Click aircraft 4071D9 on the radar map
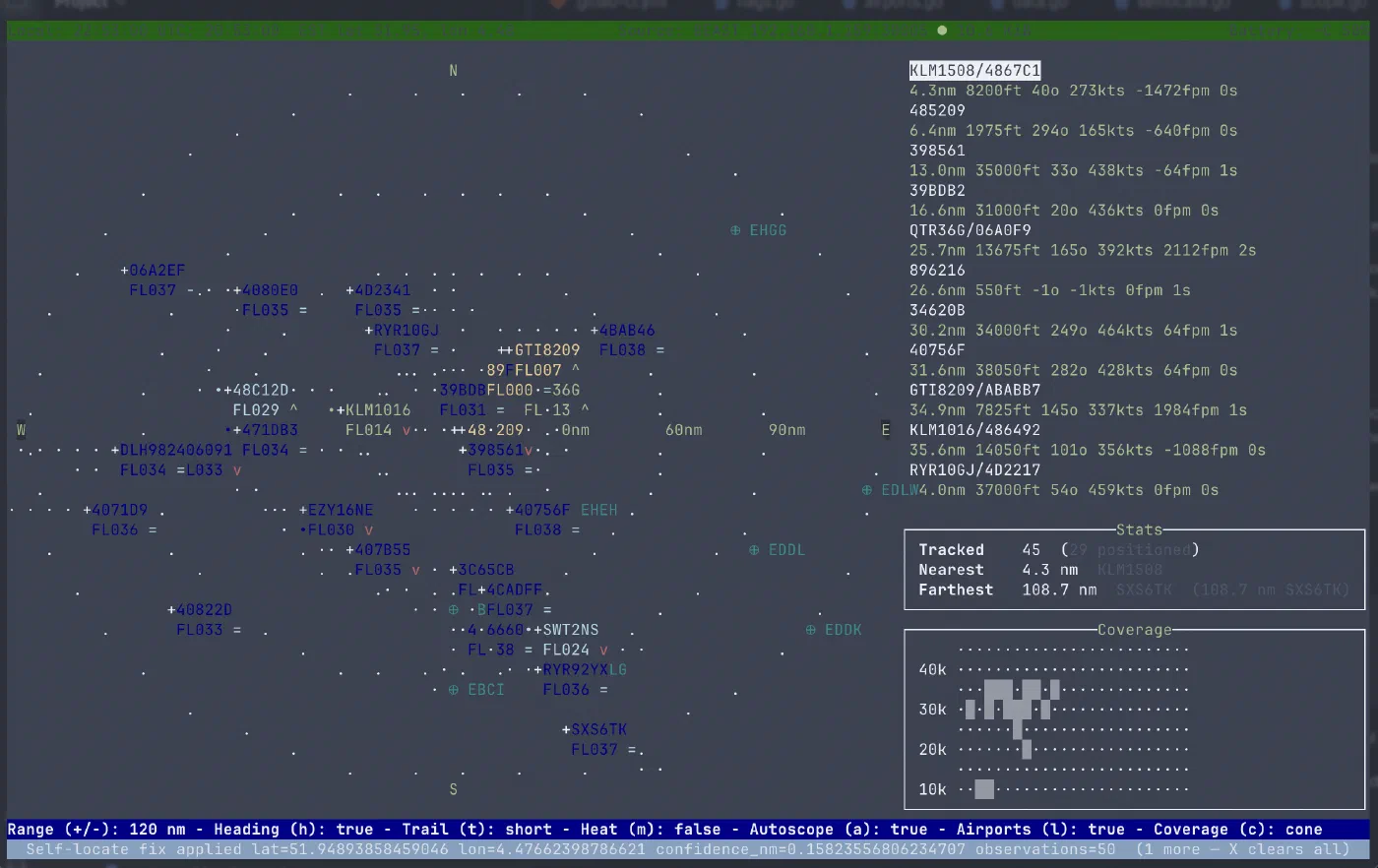1378x868 pixels. point(115,510)
